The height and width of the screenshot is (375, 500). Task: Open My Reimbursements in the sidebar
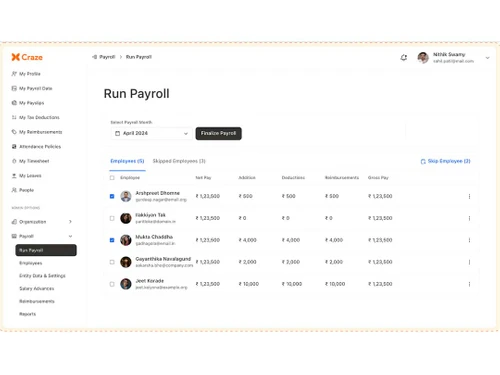point(37,132)
